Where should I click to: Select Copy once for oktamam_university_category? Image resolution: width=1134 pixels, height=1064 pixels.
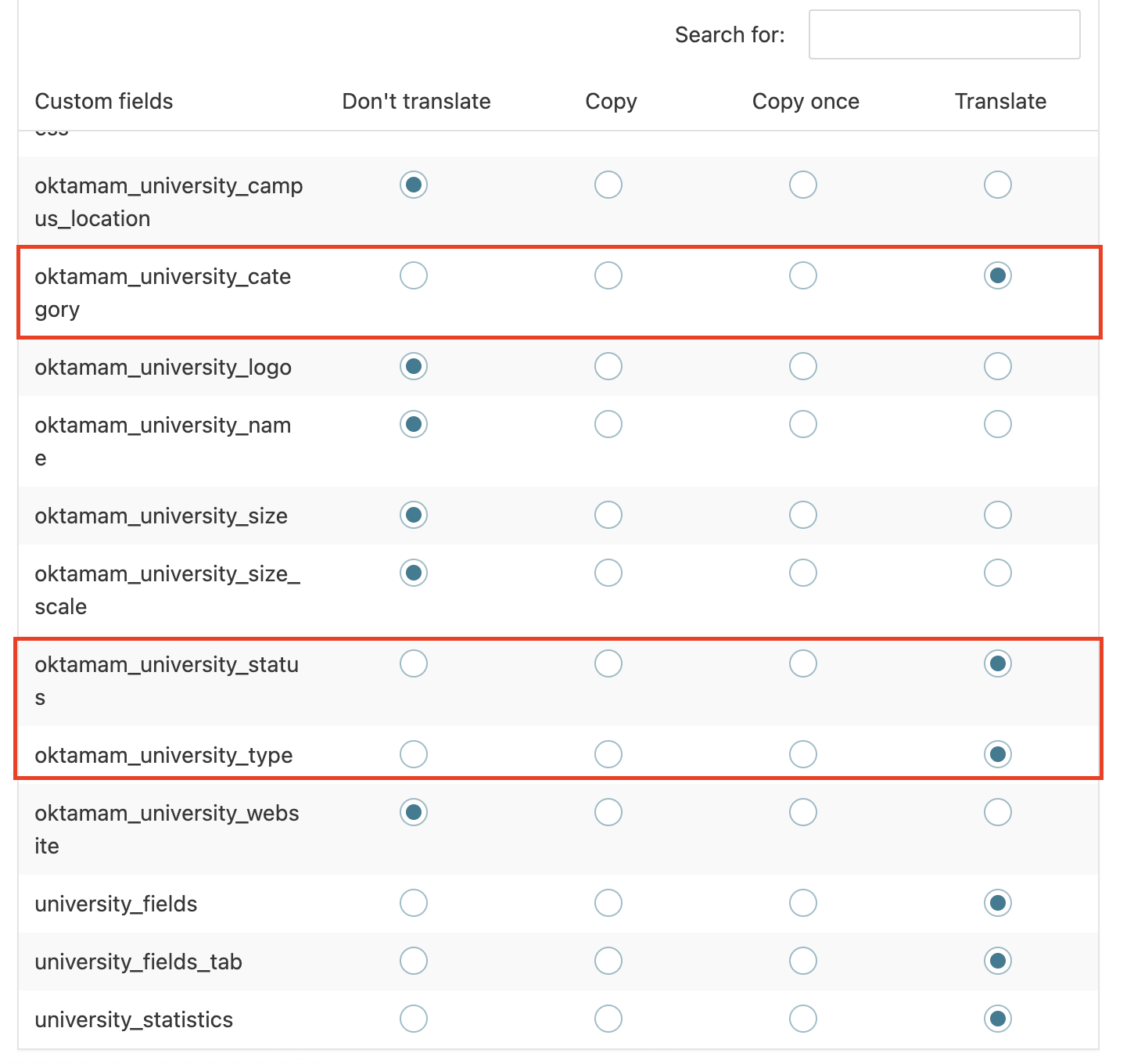point(803,276)
